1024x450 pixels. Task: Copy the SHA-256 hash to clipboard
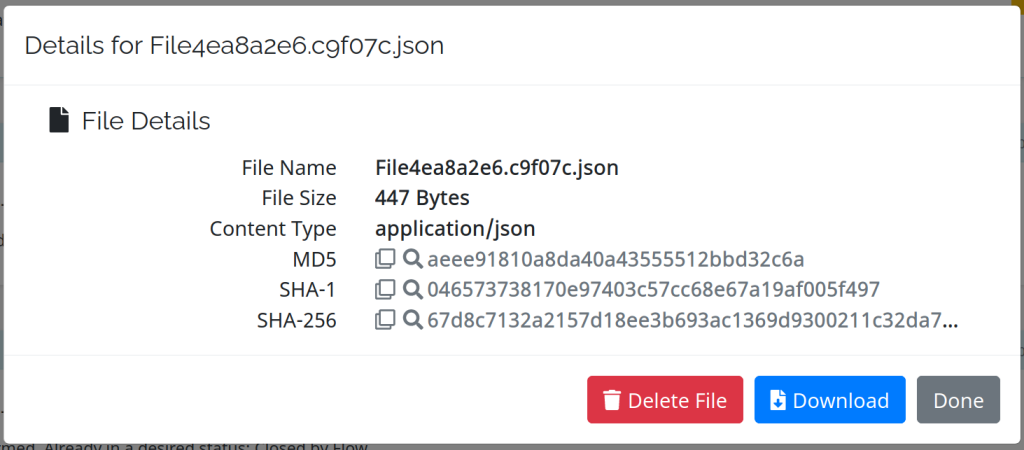tap(385, 321)
